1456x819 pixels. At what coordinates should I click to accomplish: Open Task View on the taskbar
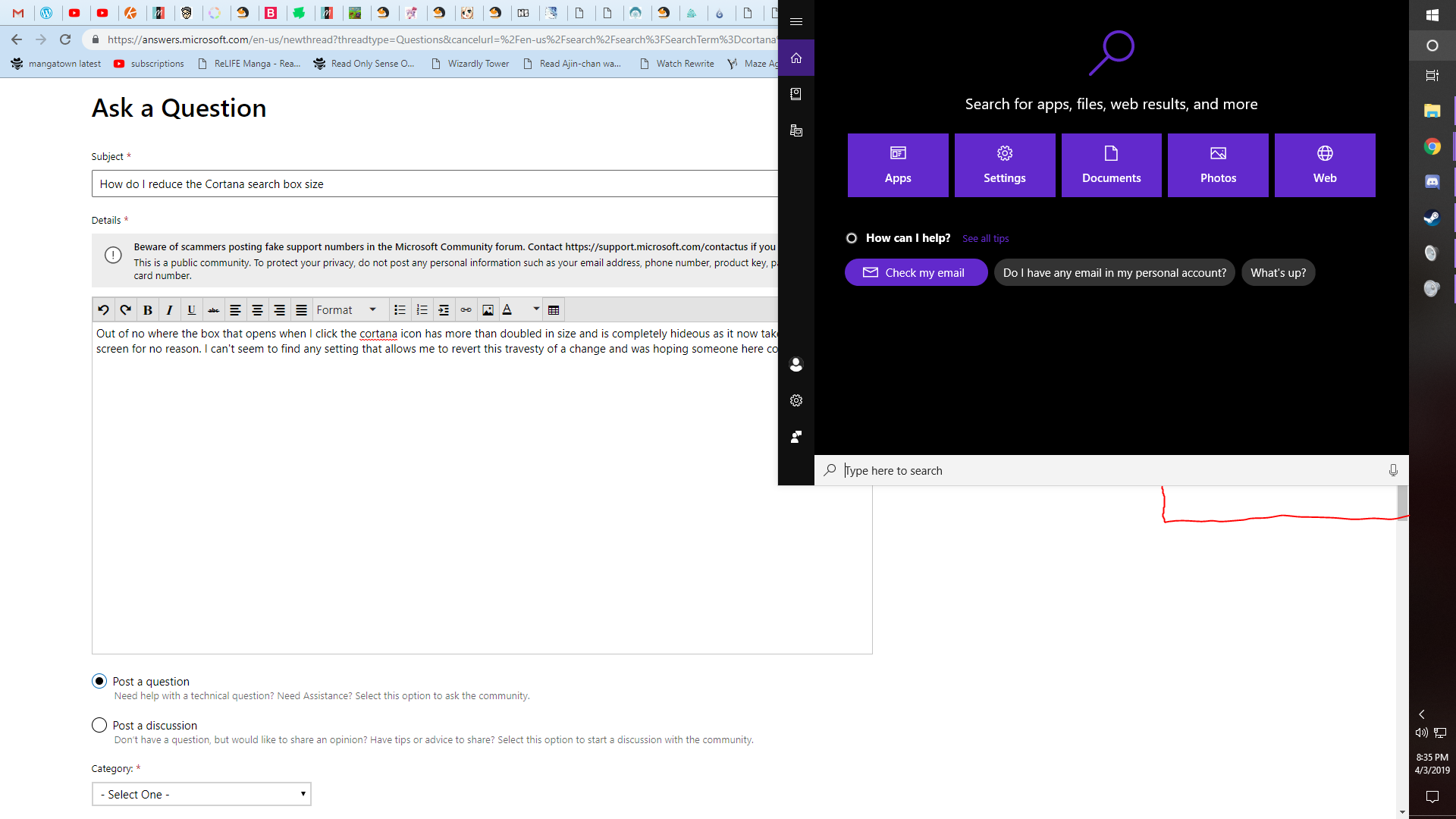click(x=1432, y=76)
